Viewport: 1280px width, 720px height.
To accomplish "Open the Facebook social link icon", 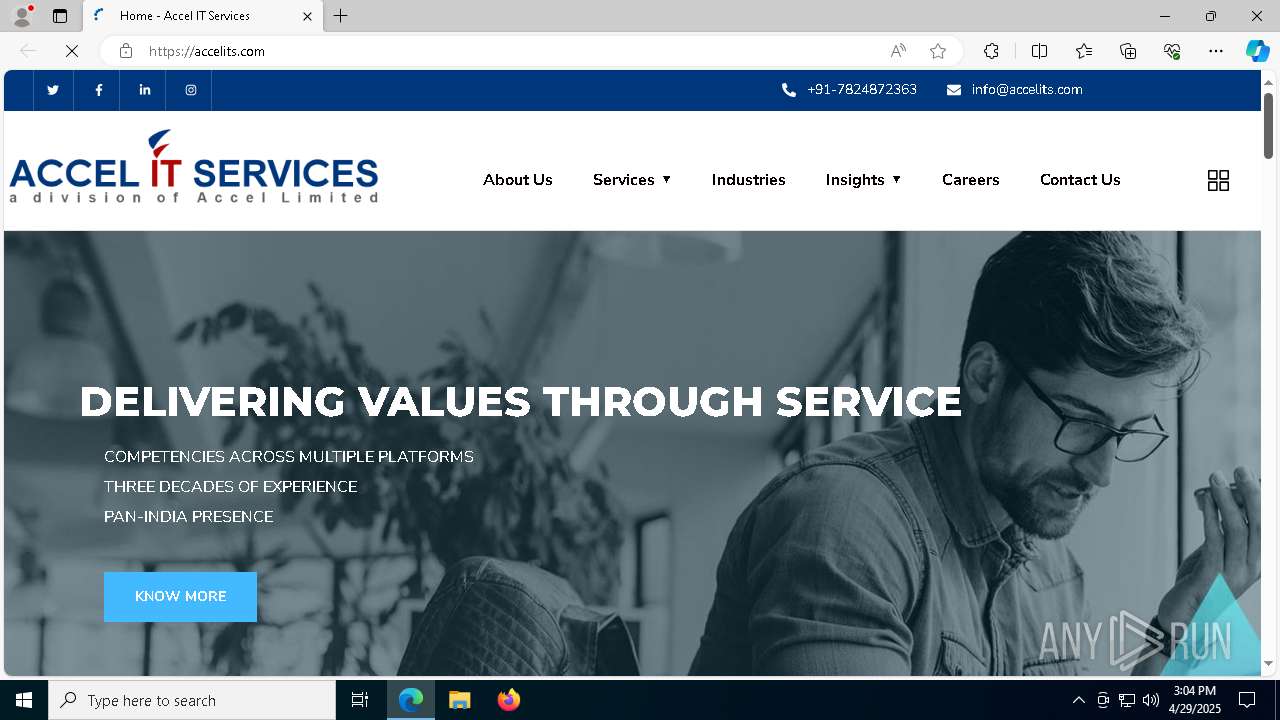I will 99,90.
